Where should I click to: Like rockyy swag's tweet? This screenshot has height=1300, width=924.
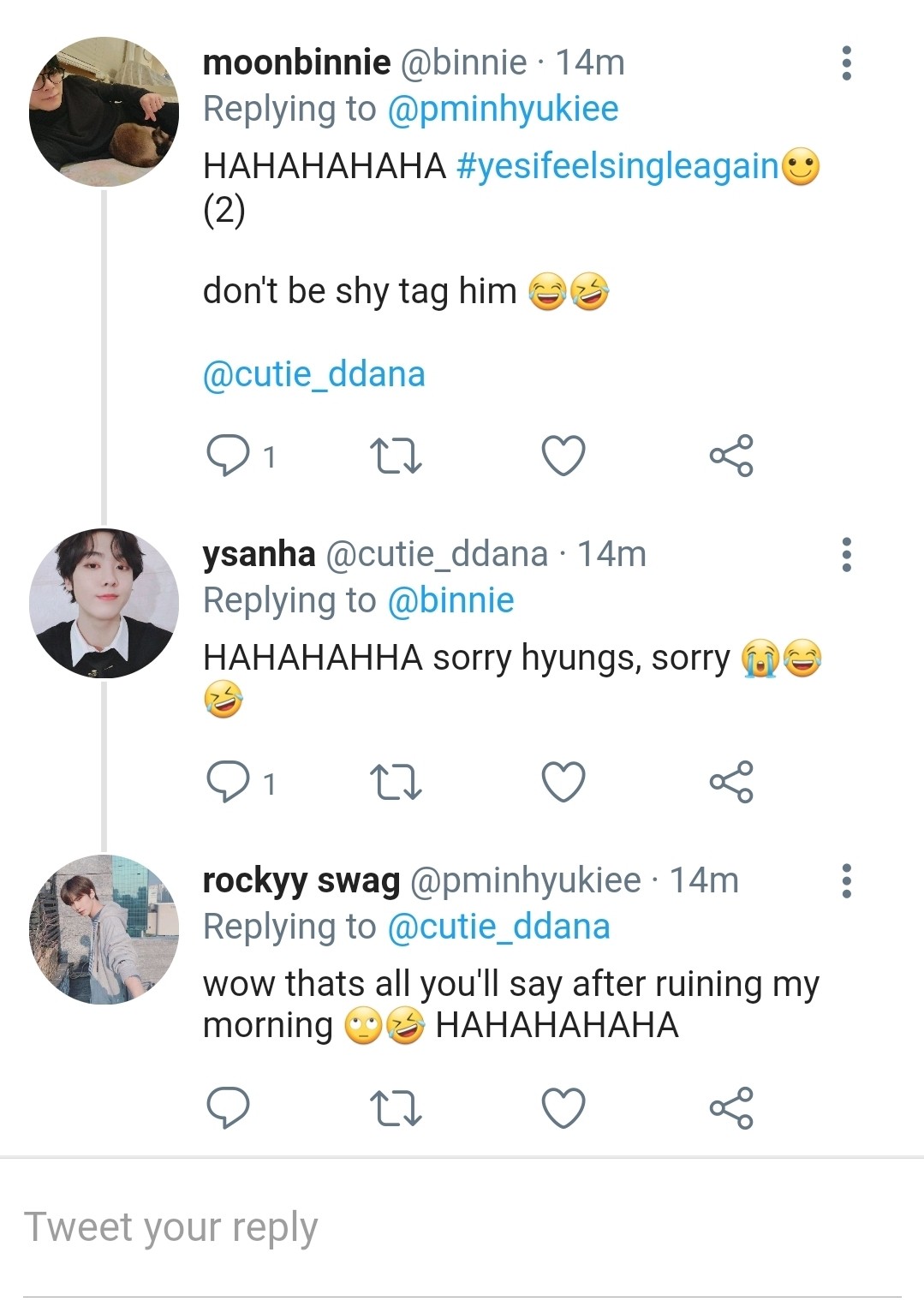click(x=563, y=1108)
